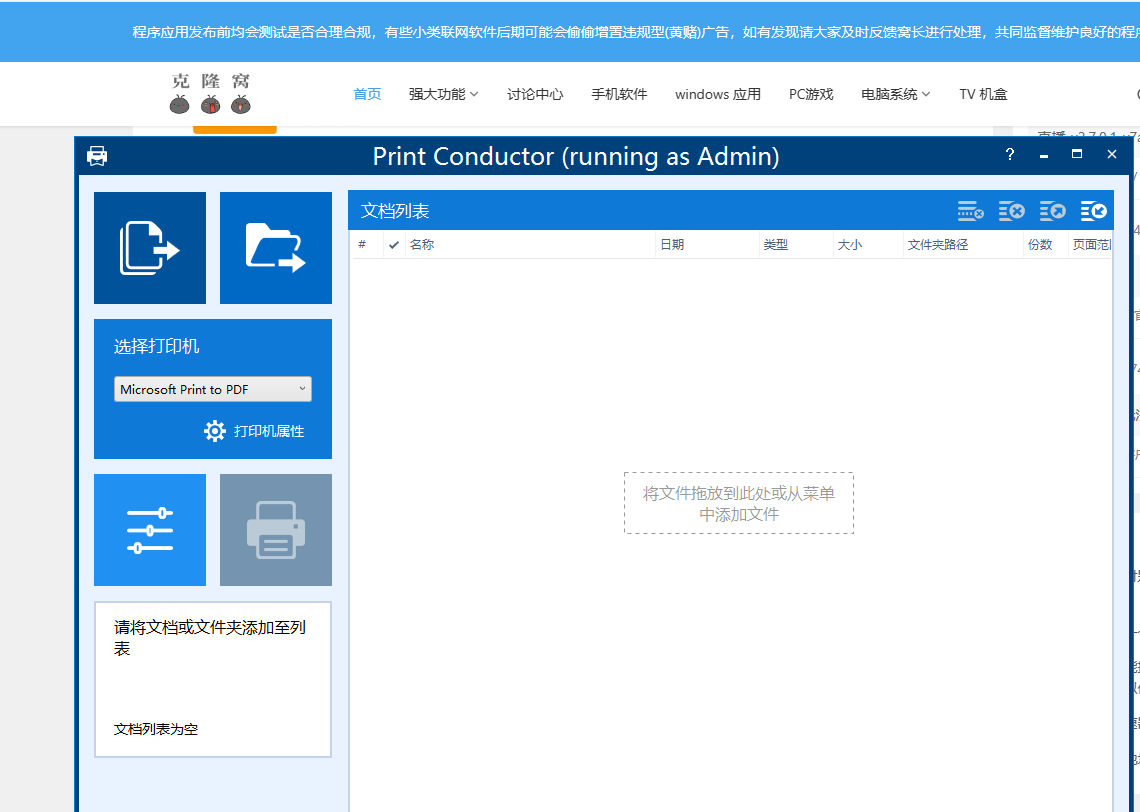The width and height of the screenshot is (1140, 812).
Task: Click the Print Conductor printer icon in title bar
Action: (x=97, y=156)
